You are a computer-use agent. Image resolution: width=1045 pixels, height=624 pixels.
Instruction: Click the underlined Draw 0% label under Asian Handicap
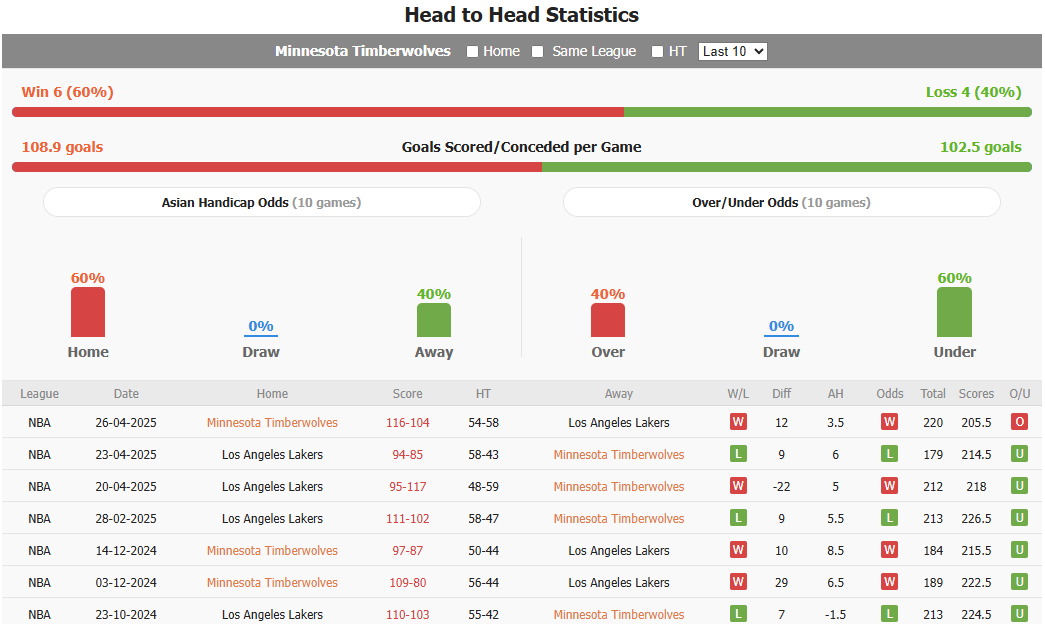pyautogui.click(x=260, y=326)
